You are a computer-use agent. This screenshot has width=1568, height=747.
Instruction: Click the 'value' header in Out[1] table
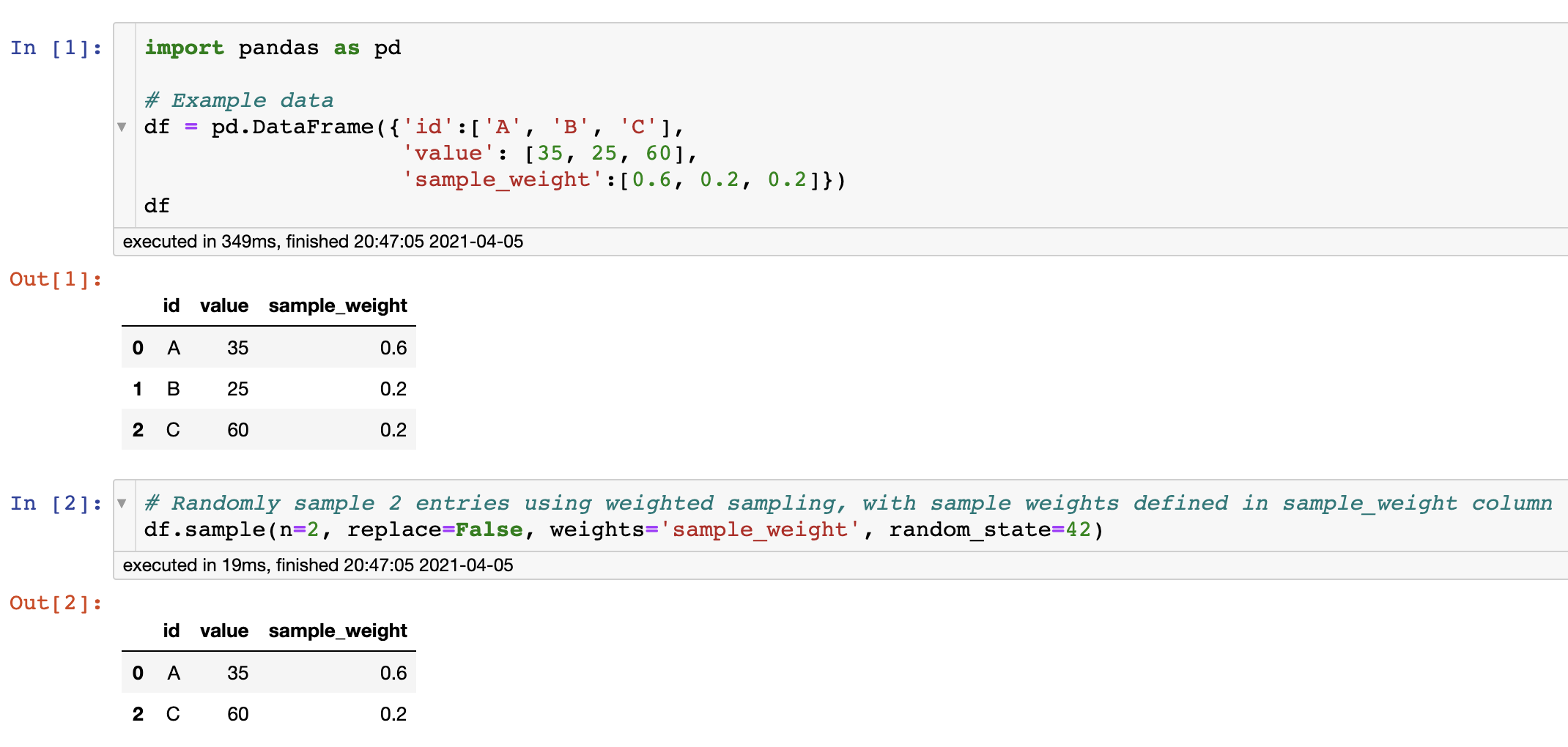tap(224, 306)
